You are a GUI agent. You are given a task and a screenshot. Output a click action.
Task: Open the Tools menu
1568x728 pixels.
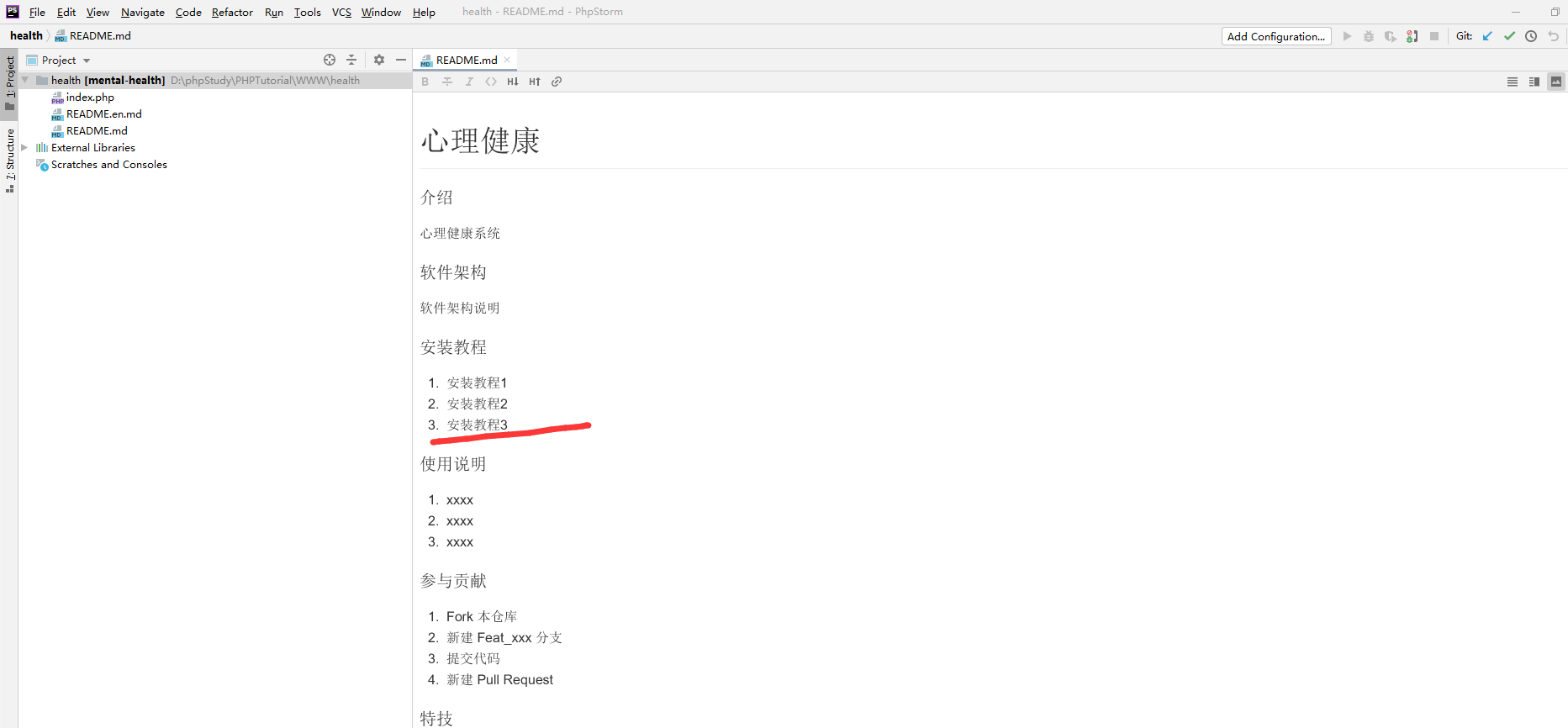[x=308, y=12]
